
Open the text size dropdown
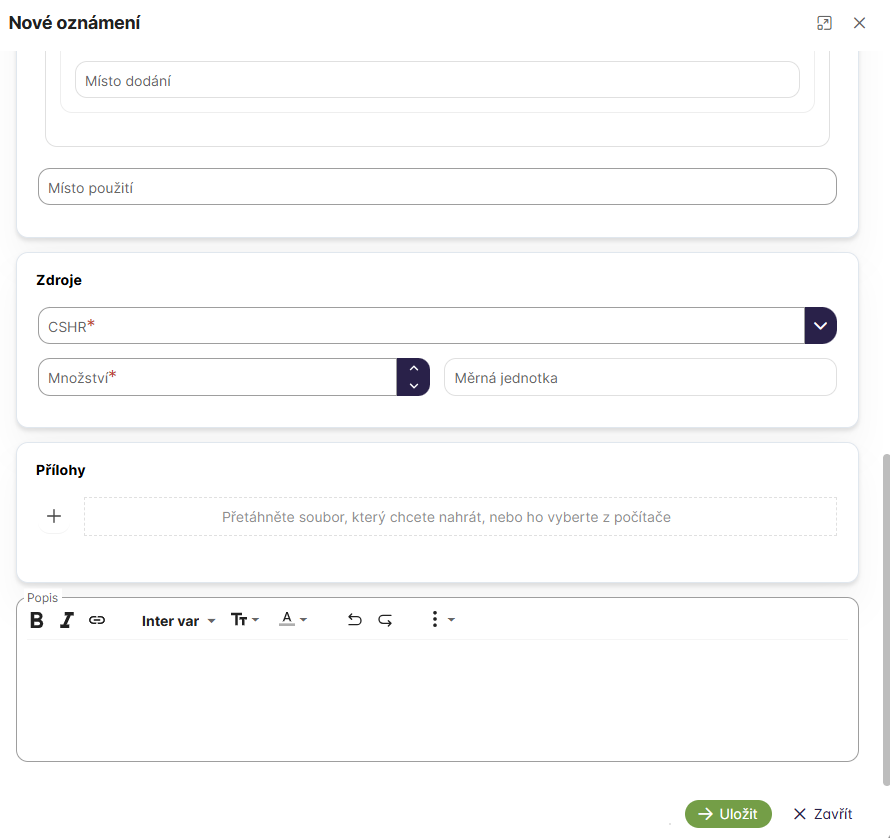click(x=245, y=620)
